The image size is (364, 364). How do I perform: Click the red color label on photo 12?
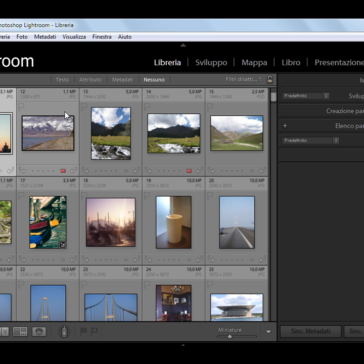(x=63, y=171)
